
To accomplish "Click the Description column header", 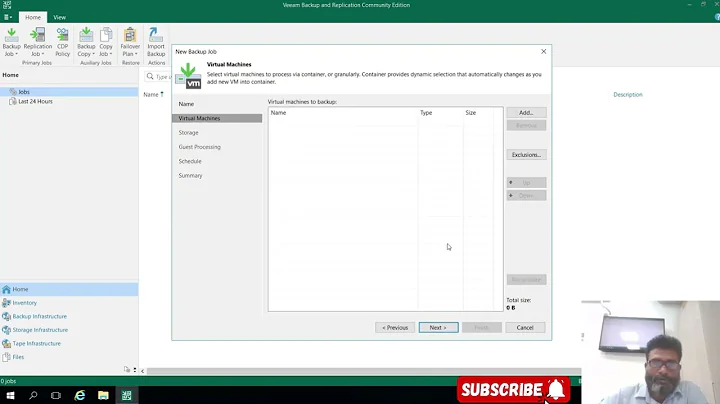I will click(628, 95).
